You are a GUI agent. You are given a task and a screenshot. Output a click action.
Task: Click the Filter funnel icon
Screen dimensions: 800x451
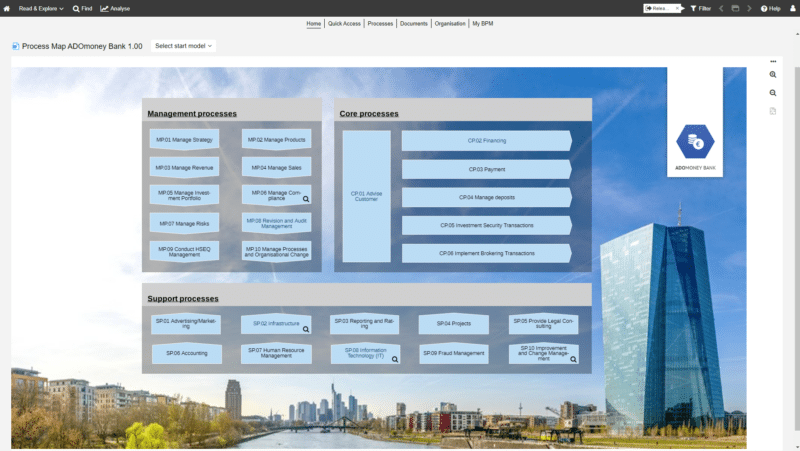[x=700, y=8]
